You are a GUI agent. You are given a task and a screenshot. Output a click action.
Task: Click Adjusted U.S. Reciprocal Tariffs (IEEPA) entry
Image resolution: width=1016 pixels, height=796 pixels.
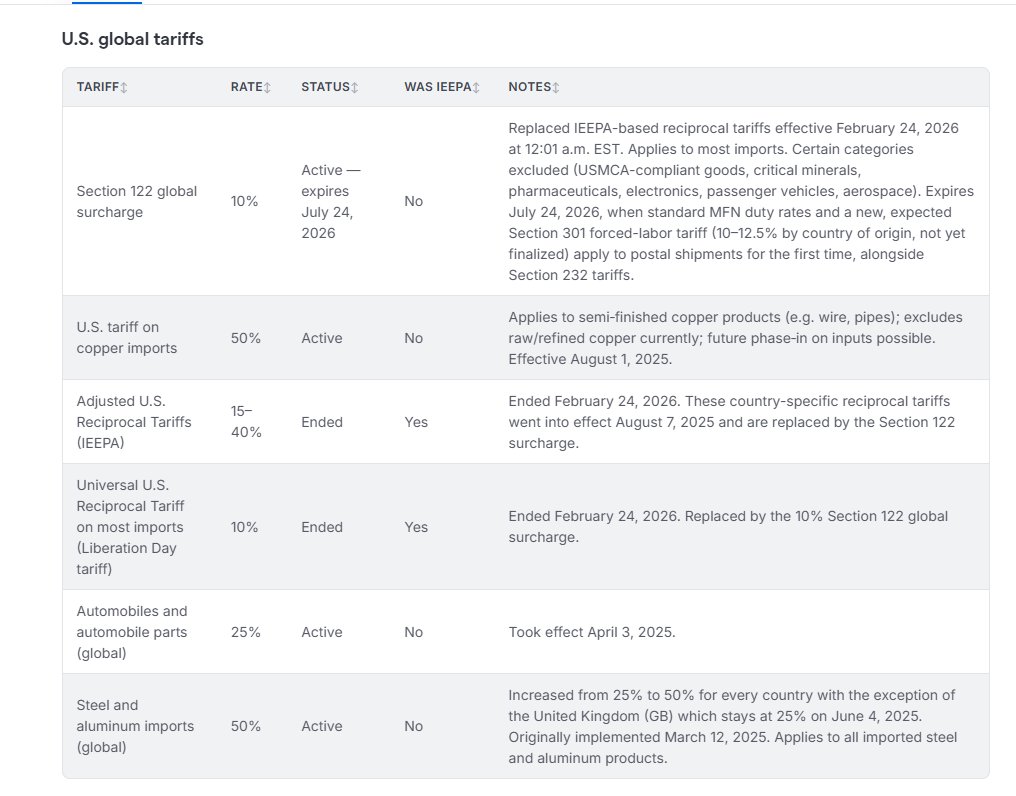click(134, 422)
